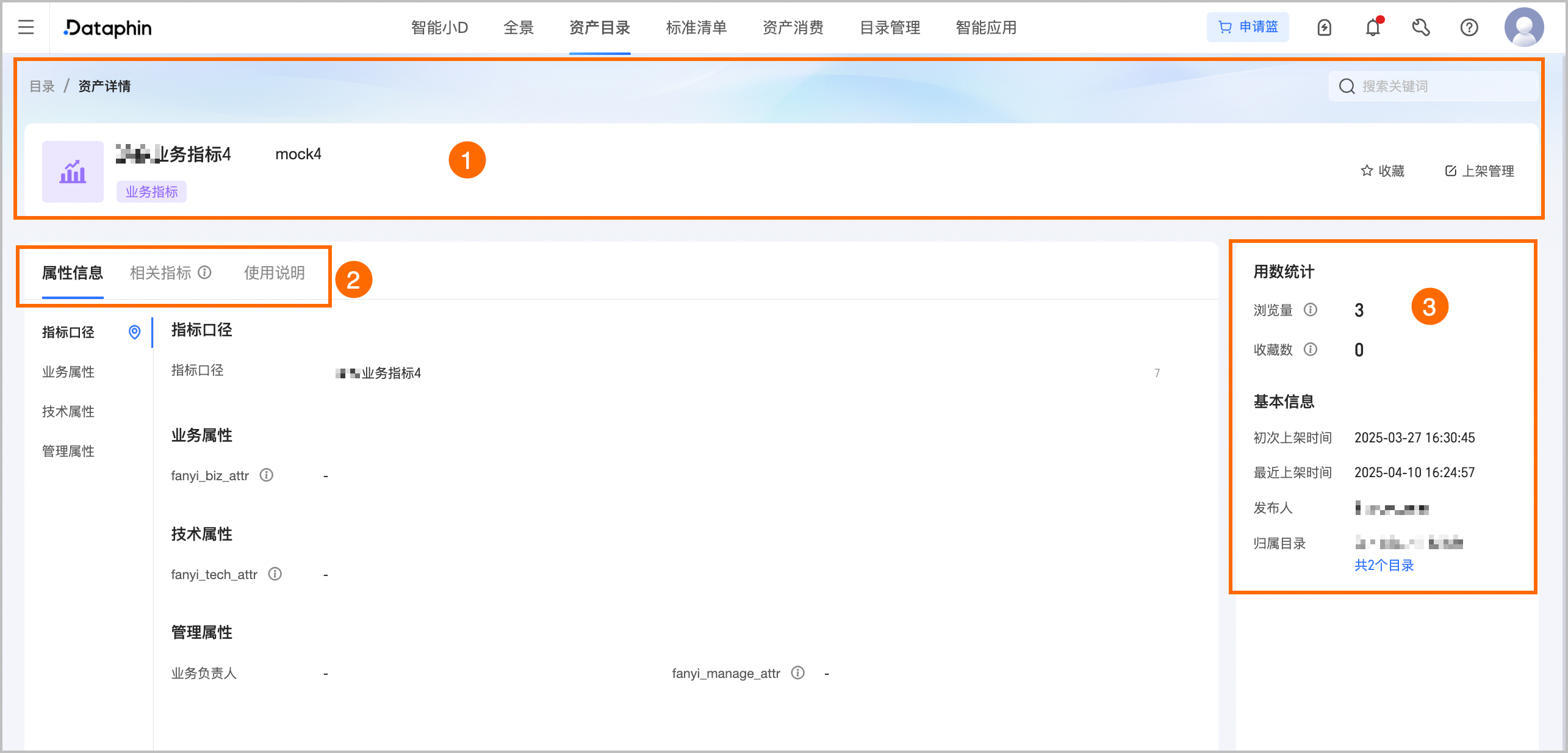The width and height of the screenshot is (1568, 753).
Task: Click the location pin beside 指标口径
Action: (134, 333)
